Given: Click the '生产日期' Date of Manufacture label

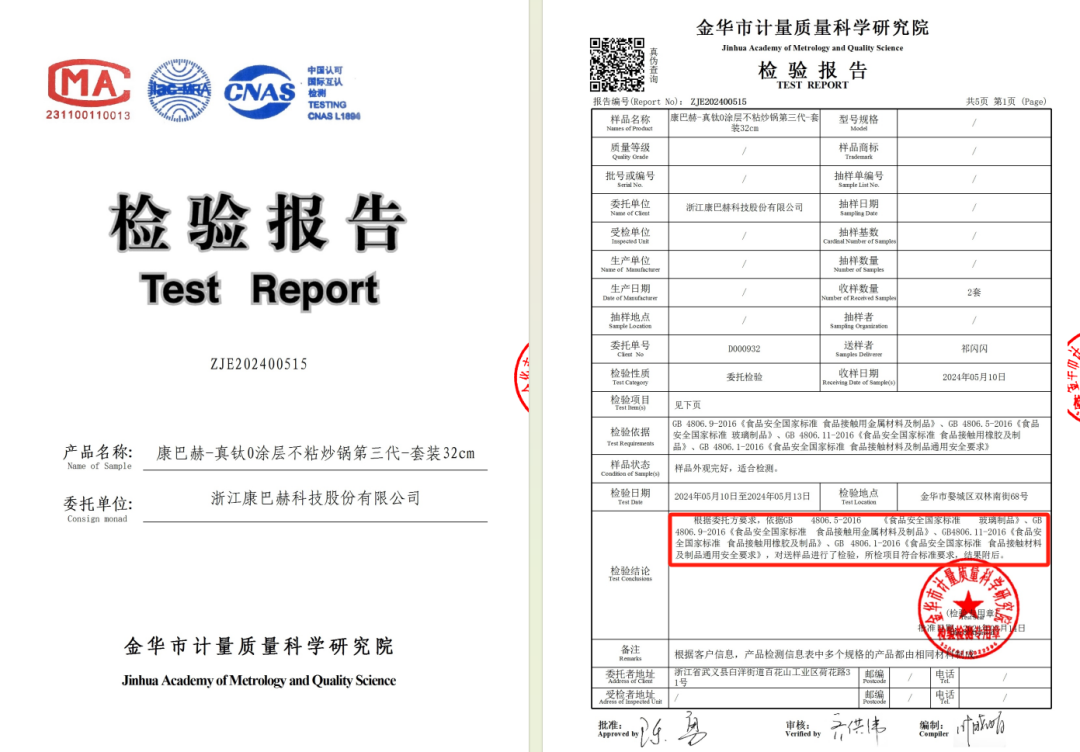Looking at the screenshot, I should [x=630, y=289].
